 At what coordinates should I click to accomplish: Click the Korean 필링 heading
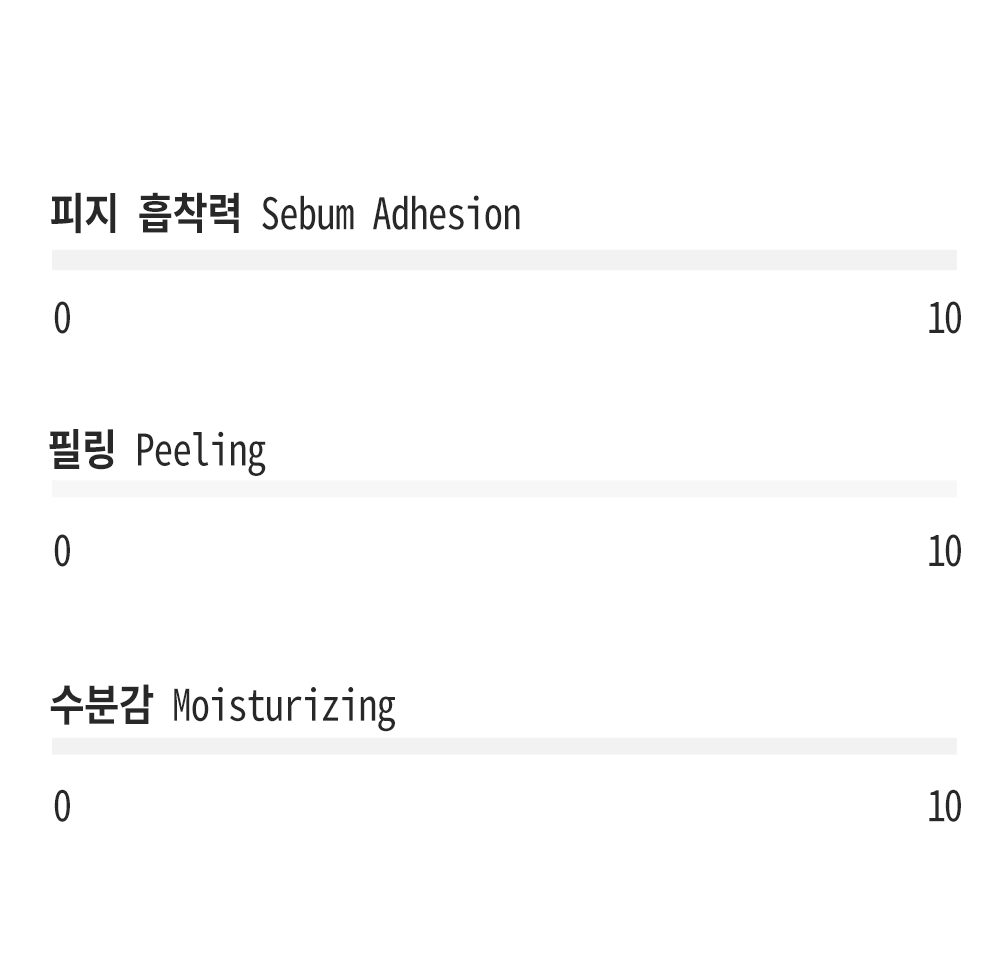[82, 450]
